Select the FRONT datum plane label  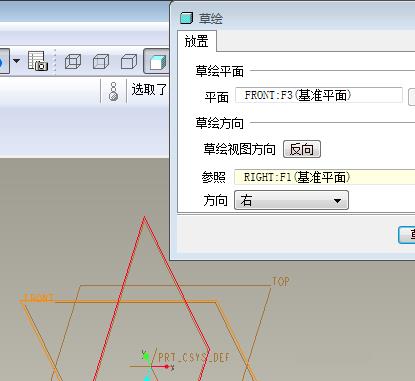37,298
